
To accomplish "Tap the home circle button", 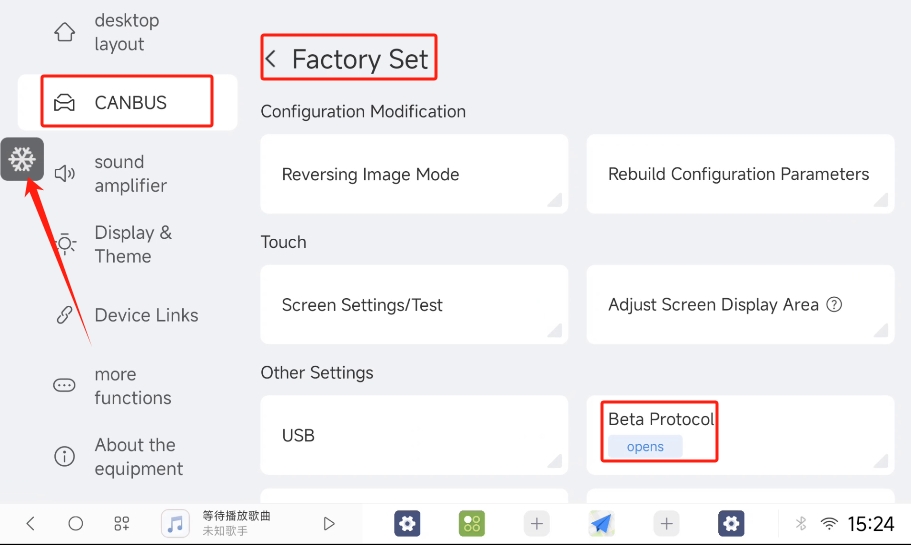I will pos(76,524).
